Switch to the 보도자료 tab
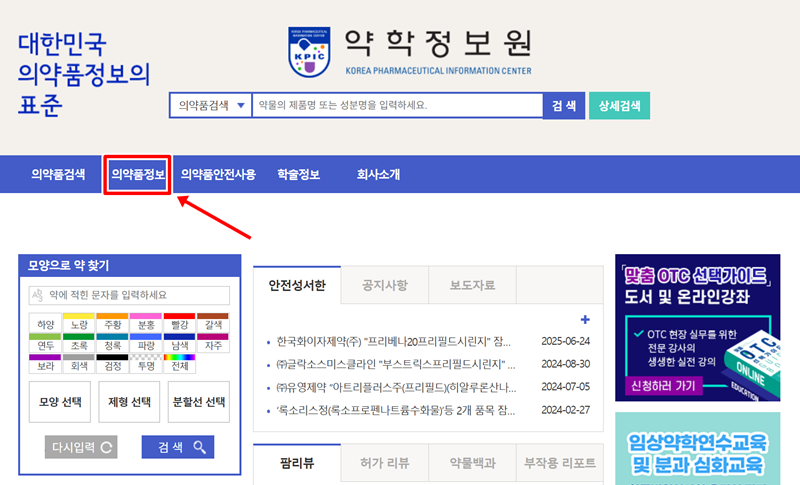Viewport: 800px width, 485px height. pos(472,285)
